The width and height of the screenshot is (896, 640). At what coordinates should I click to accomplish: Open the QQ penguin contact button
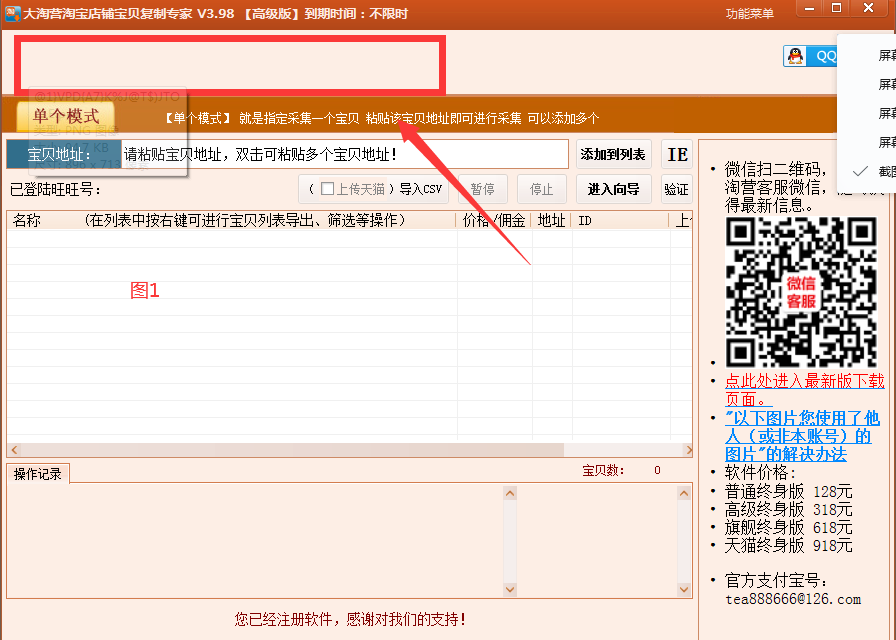coord(810,56)
